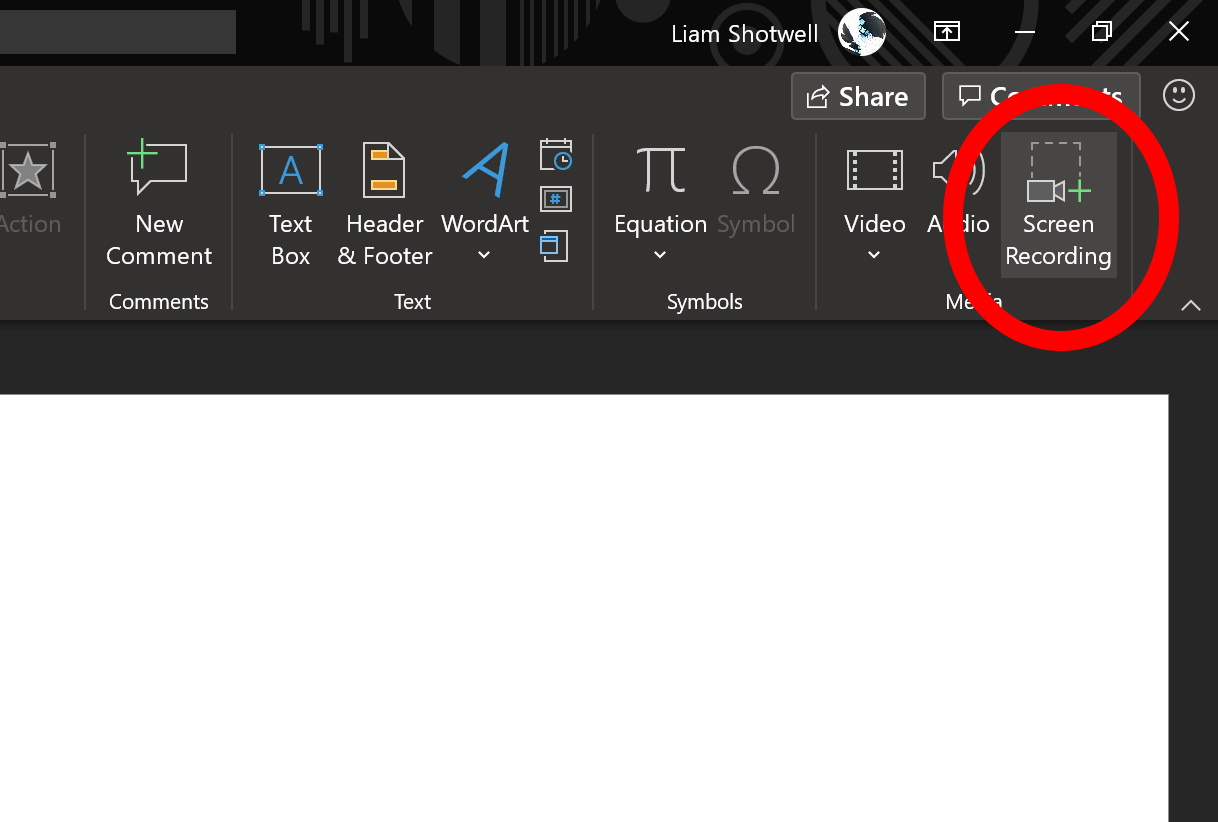Open the Comments pane
1218x822 pixels.
[1040, 96]
